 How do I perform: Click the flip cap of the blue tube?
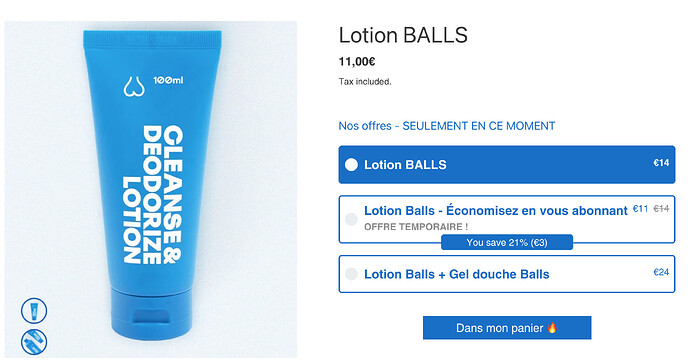click(x=151, y=314)
